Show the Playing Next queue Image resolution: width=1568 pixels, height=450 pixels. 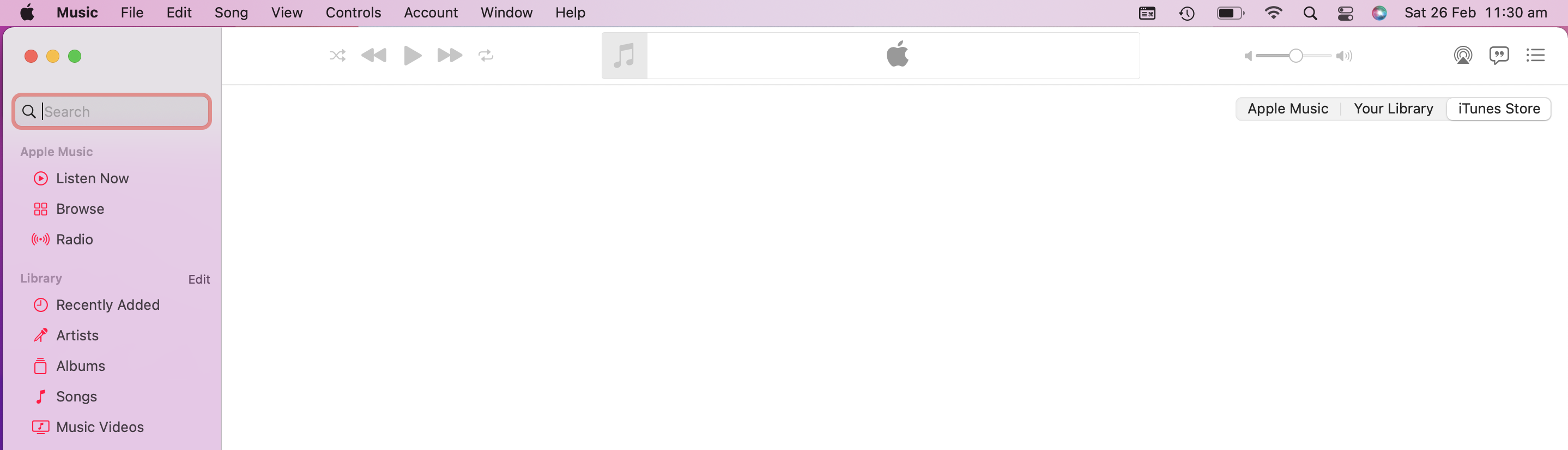pyautogui.click(x=1535, y=56)
